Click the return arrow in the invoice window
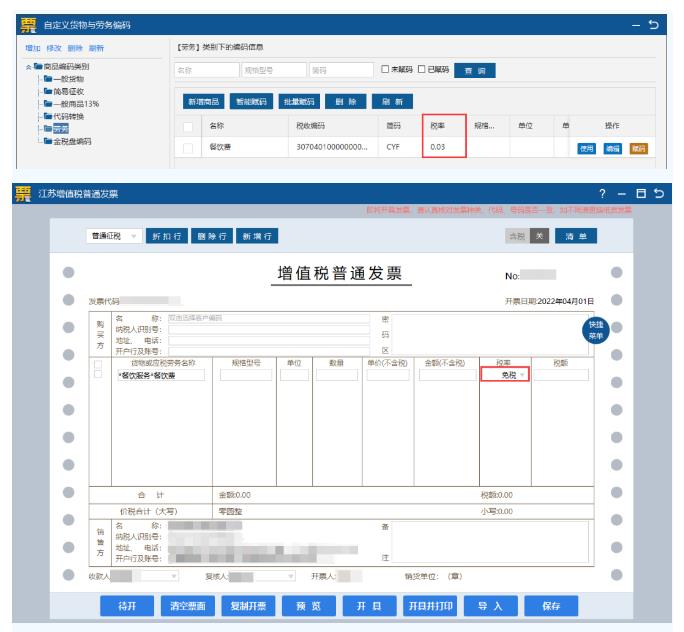 click(x=658, y=193)
